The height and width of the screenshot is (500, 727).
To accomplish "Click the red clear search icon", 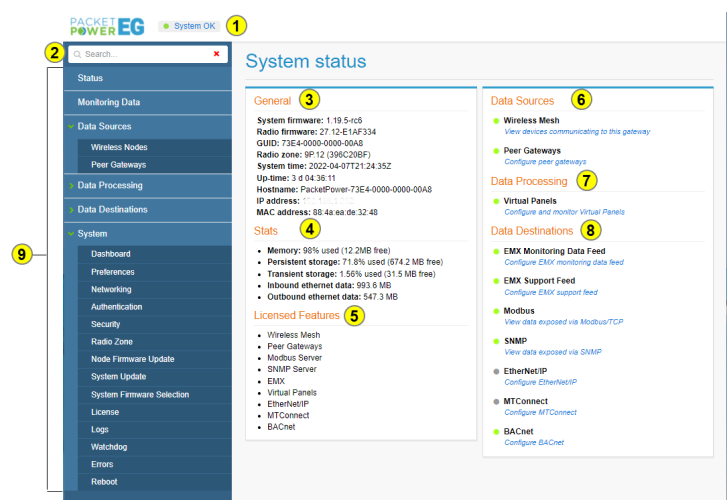I will [216, 54].
